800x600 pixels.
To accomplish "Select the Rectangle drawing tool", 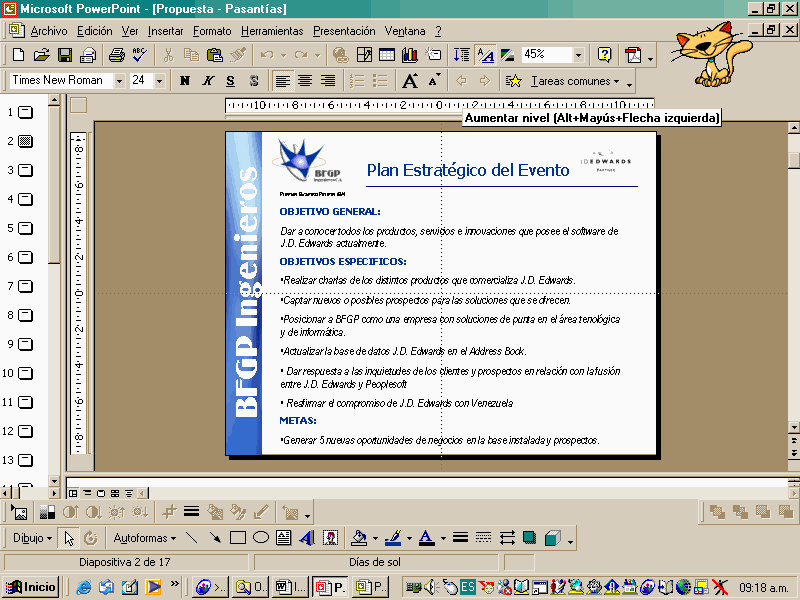I will point(238,538).
